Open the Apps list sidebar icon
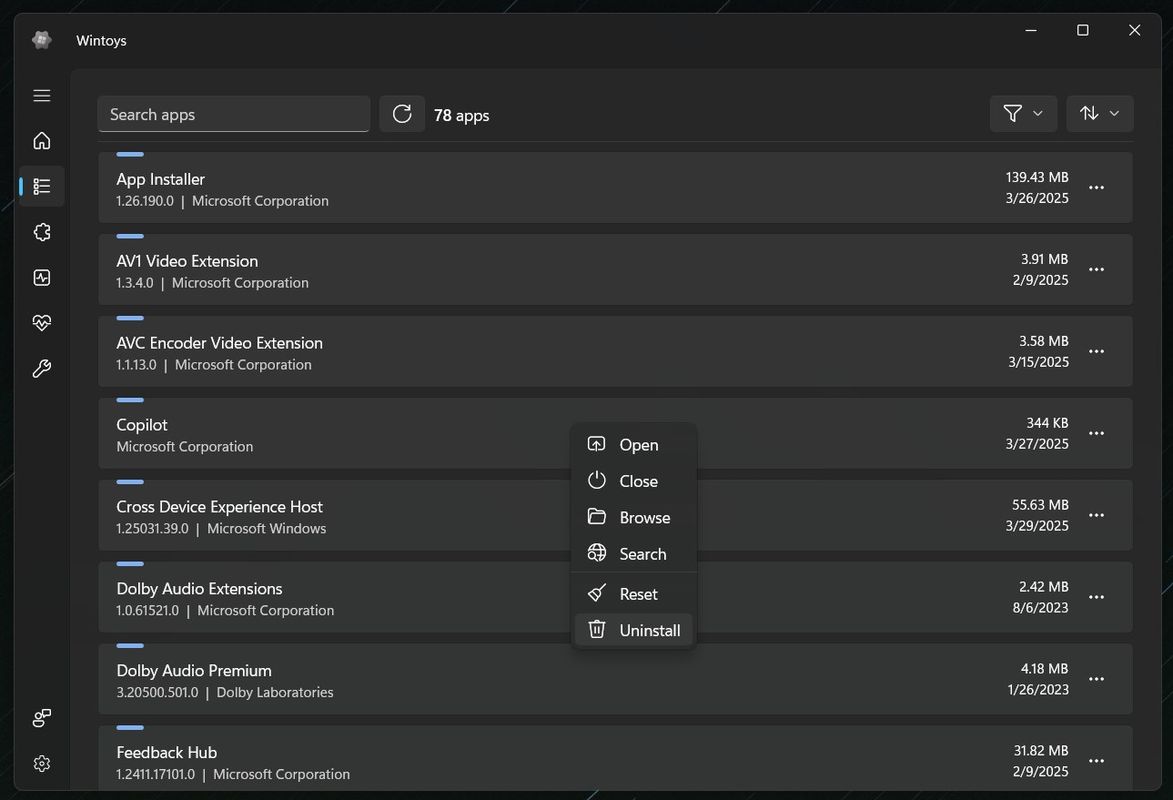1173x800 pixels. pyautogui.click(x=42, y=187)
